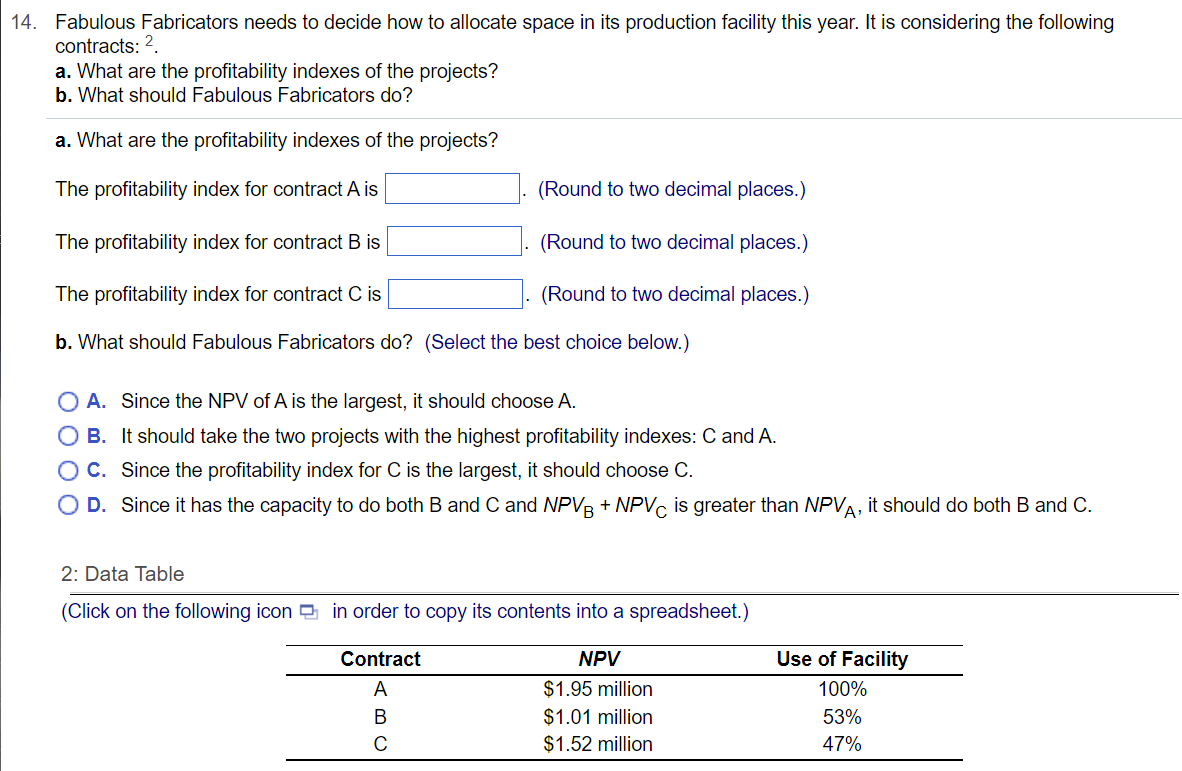The width and height of the screenshot is (1182, 771).
Task: Click the 47% facility usage for contract C
Action: pyautogui.click(x=842, y=744)
